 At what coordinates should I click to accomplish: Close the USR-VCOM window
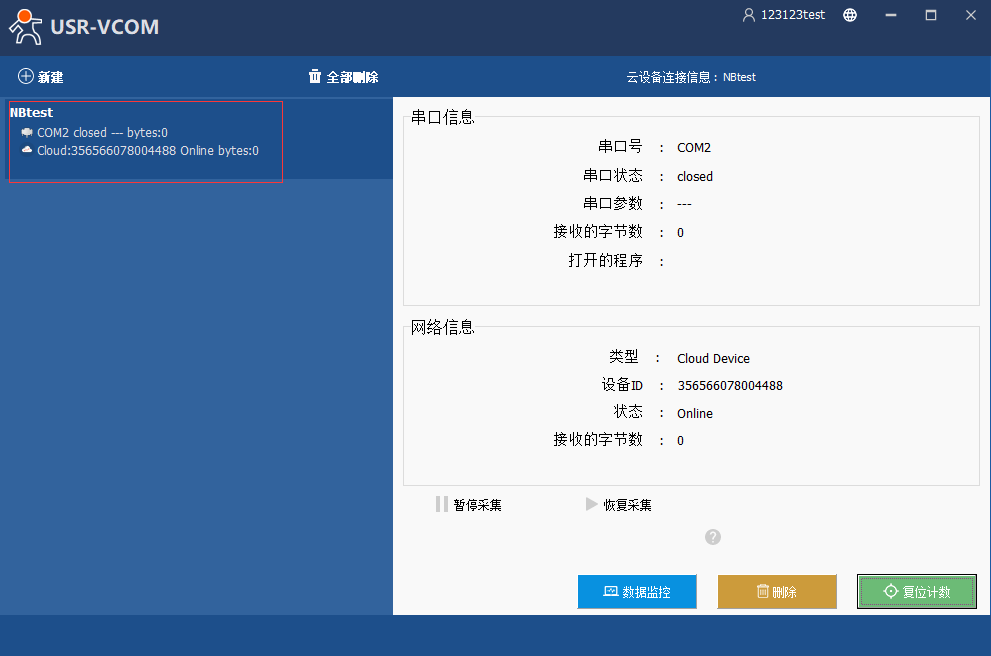[971, 15]
